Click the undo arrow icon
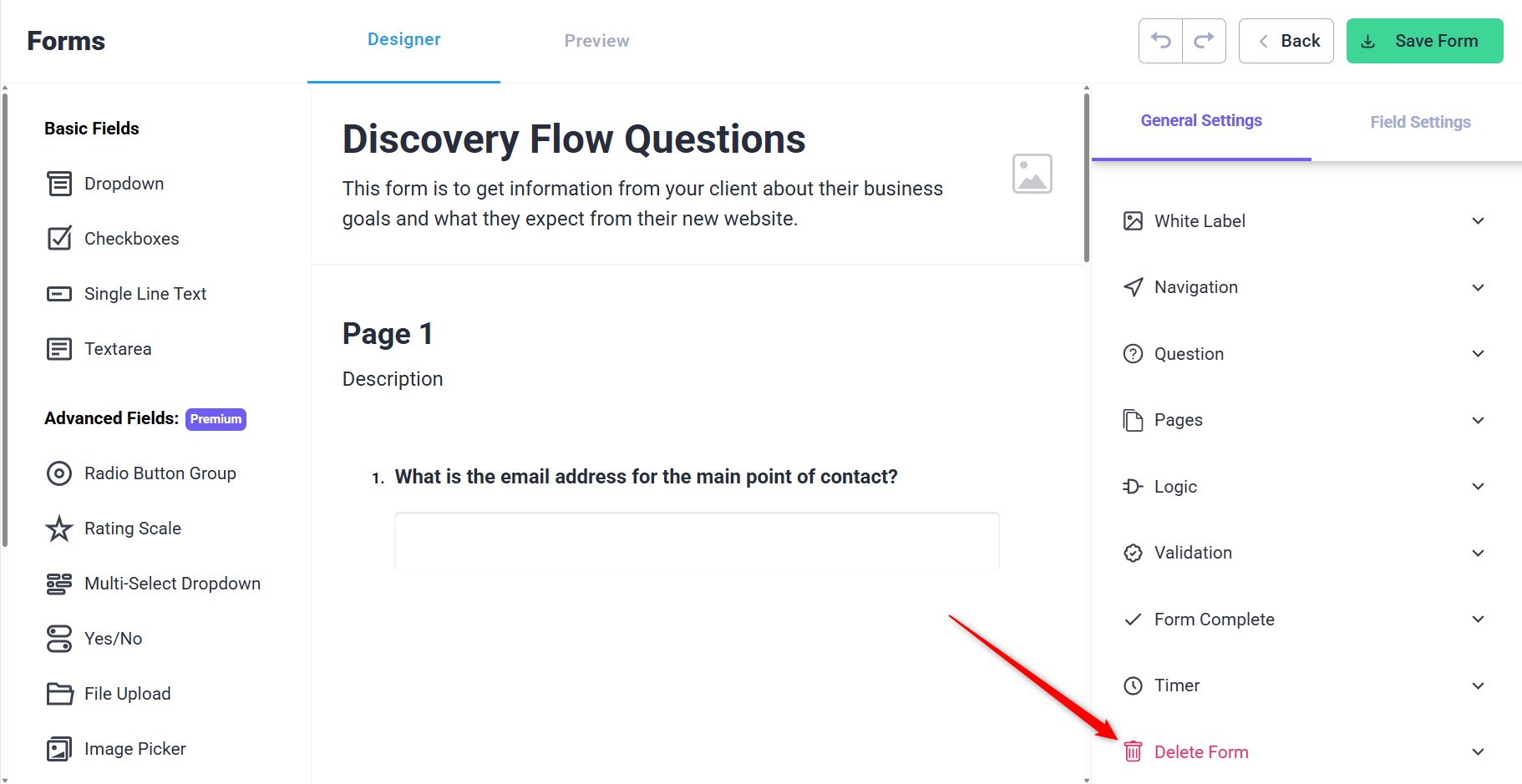The width and height of the screenshot is (1522, 784). tap(1161, 41)
